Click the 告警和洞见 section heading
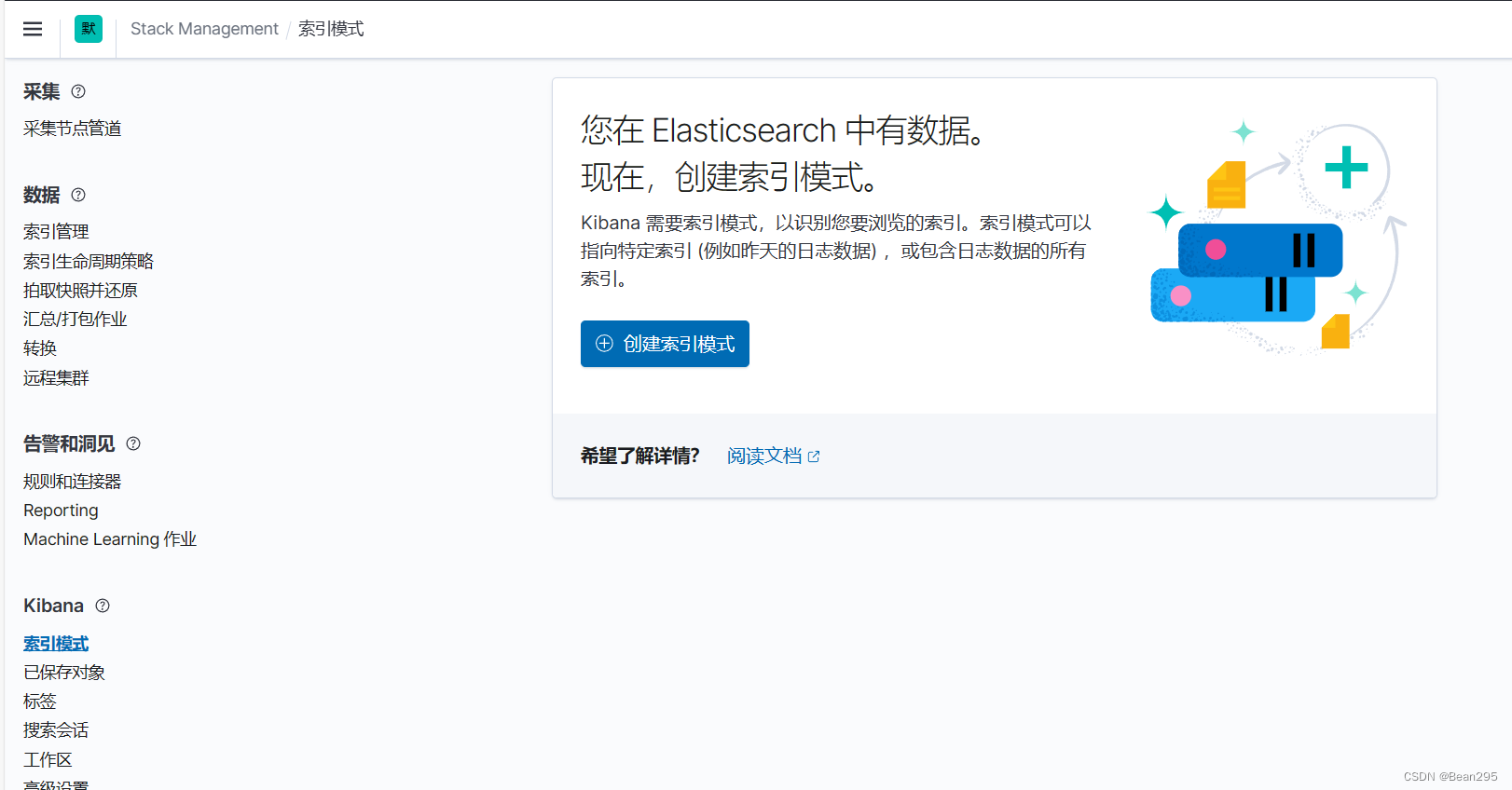The height and width of the screenshot is (790, 1512). coord(69,443)
